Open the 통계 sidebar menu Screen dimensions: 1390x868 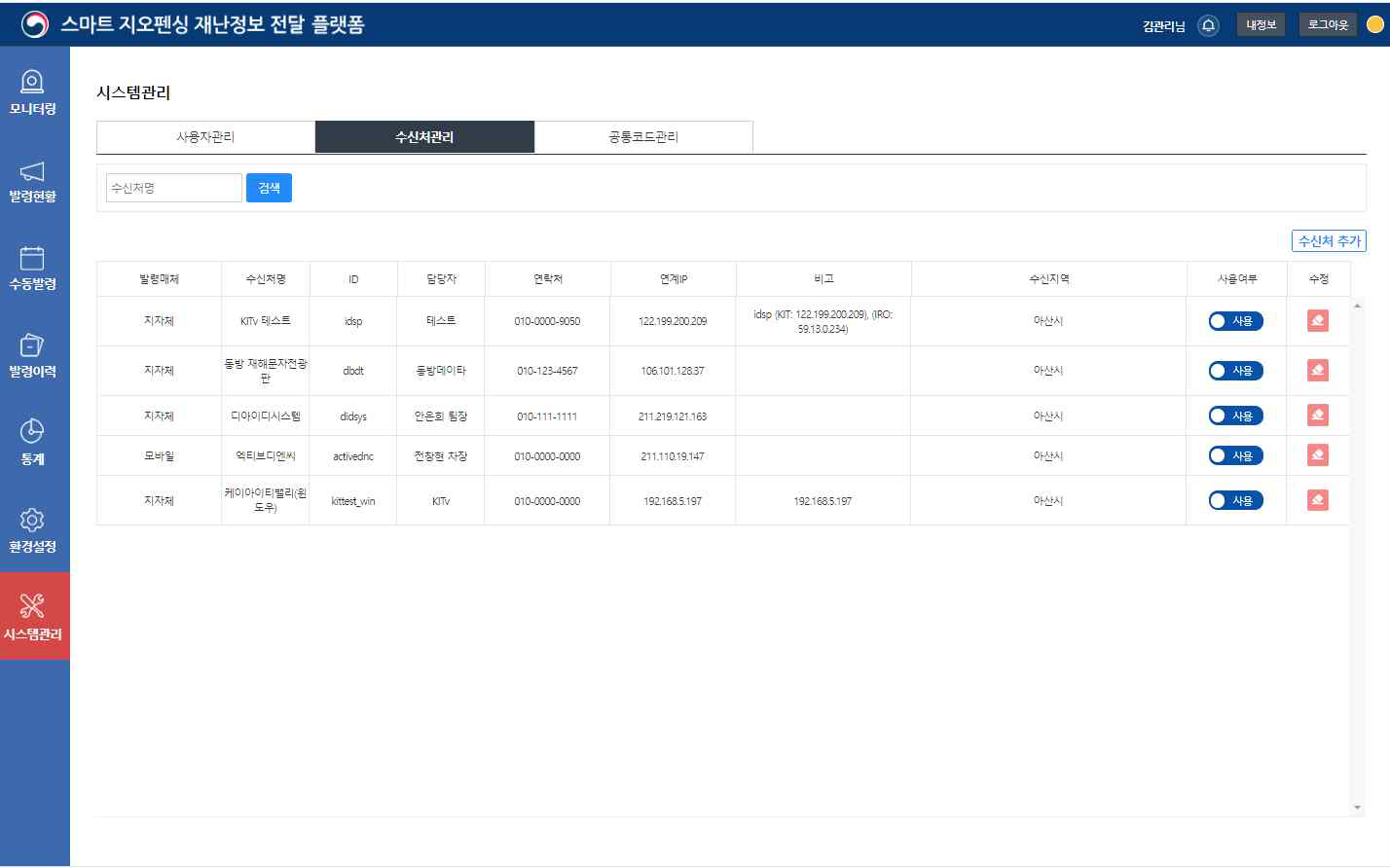(x=33, y=441)
